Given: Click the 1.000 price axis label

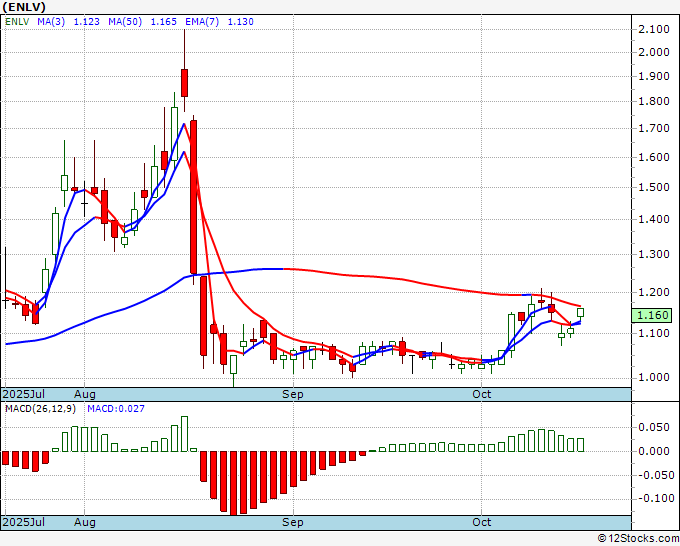Looking at the screenshot, I should pyautogui.click(x=654, y=377).
